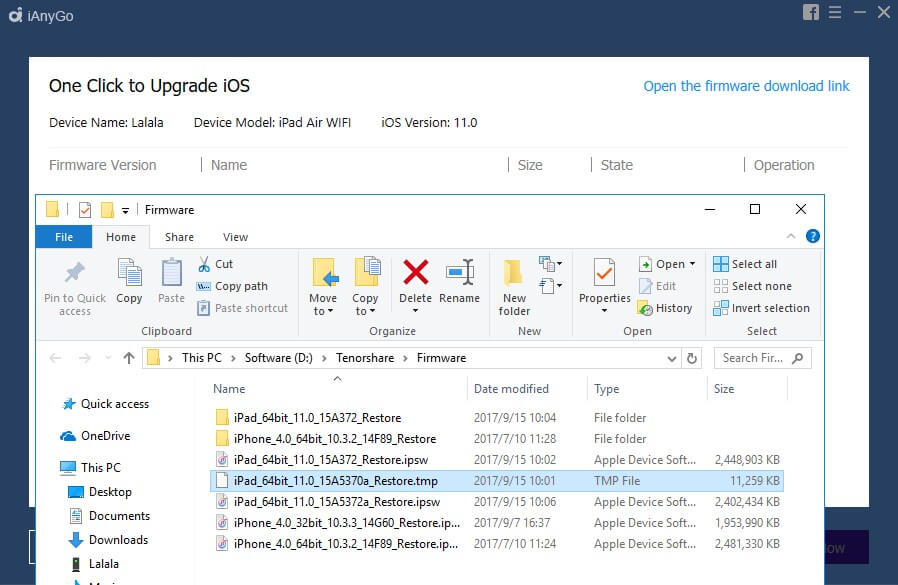898x585 pixels.
Task: Click This PC in address path
Action: pyautogui.click(x=202, y=358)
